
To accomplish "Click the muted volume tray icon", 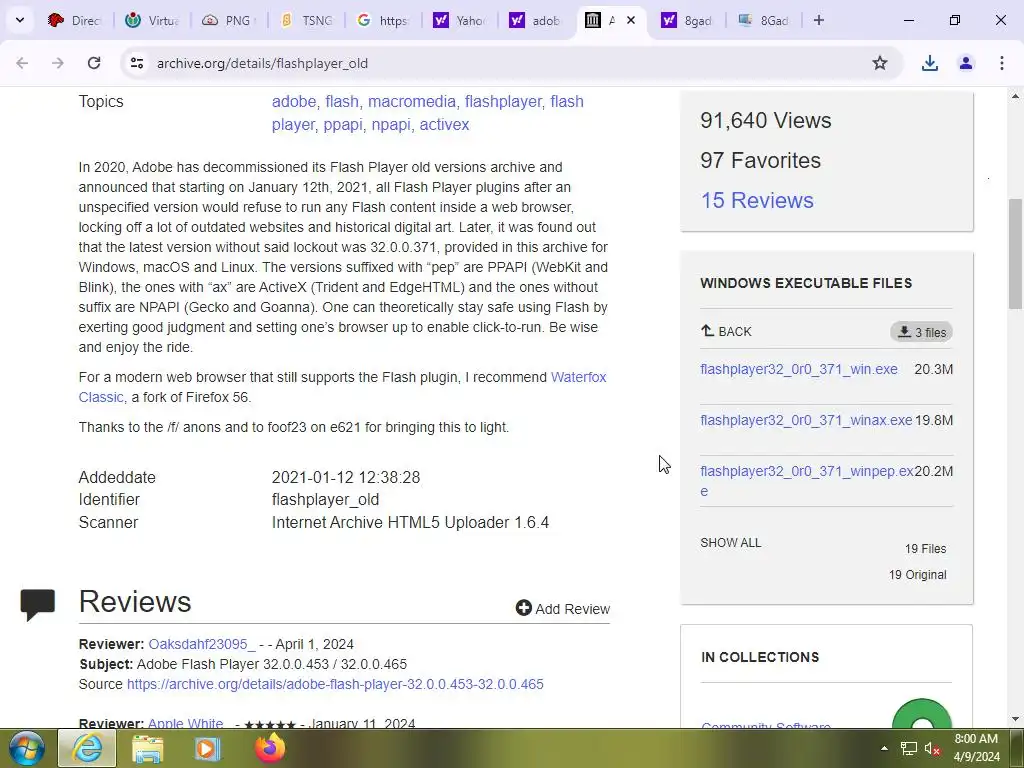I will tap(933, 748).
